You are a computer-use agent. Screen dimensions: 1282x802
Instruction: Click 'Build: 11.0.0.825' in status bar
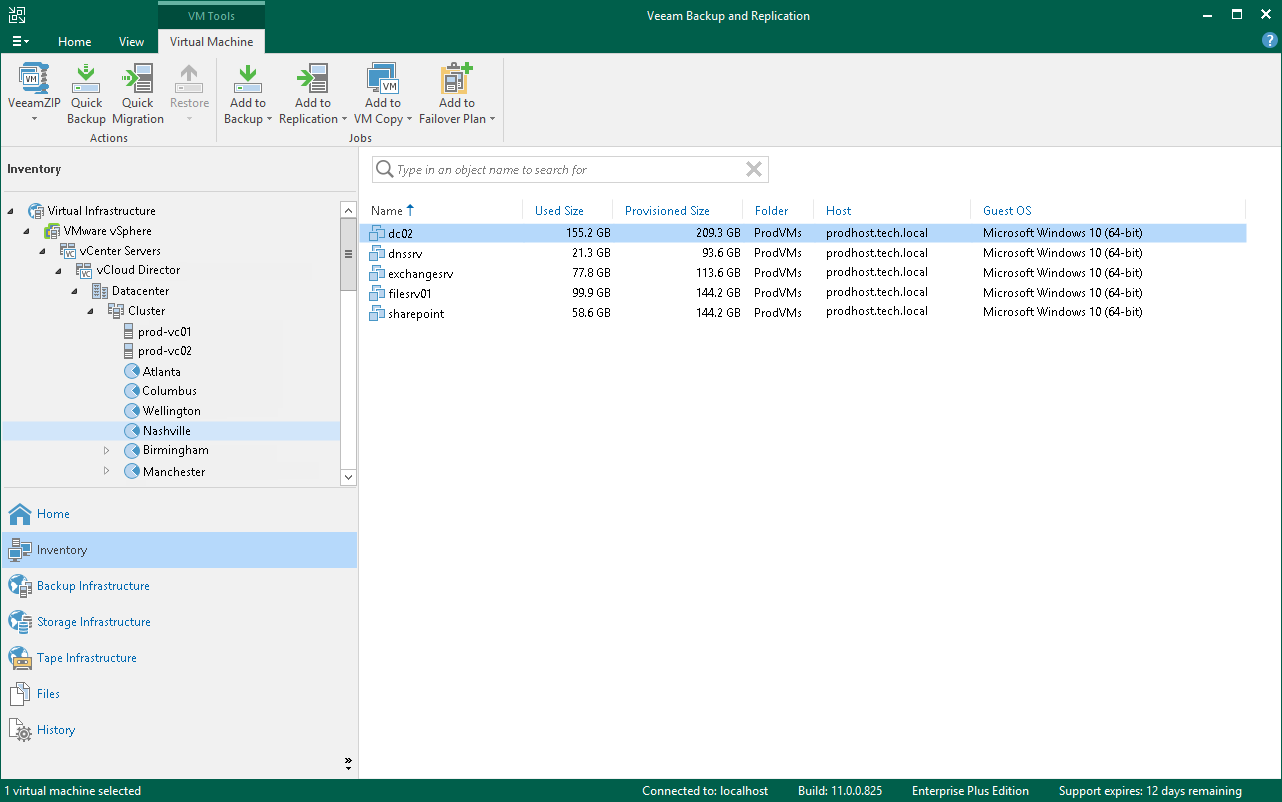(840, 791)
